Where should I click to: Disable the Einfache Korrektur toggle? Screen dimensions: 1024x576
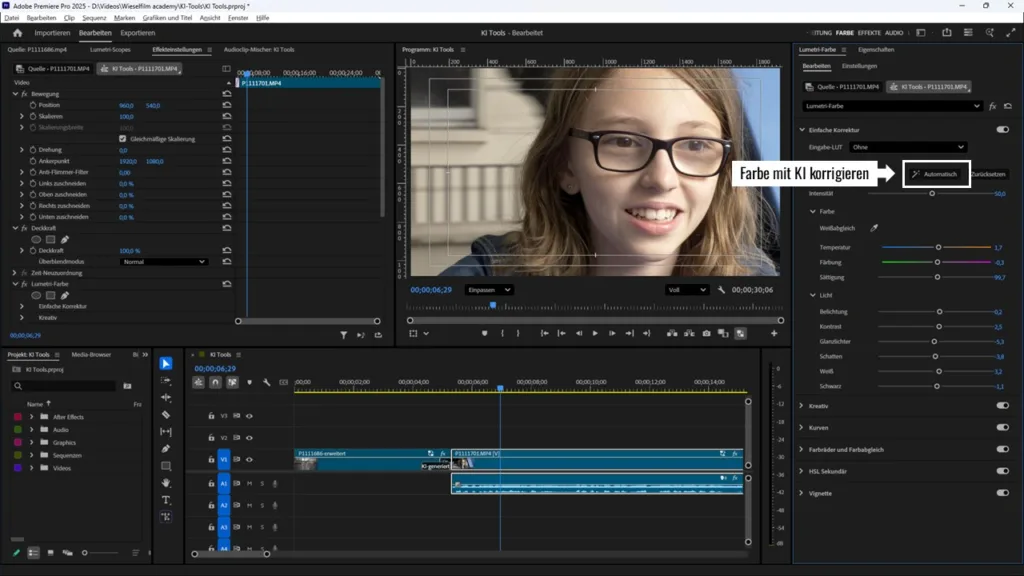pos(1002,130)
